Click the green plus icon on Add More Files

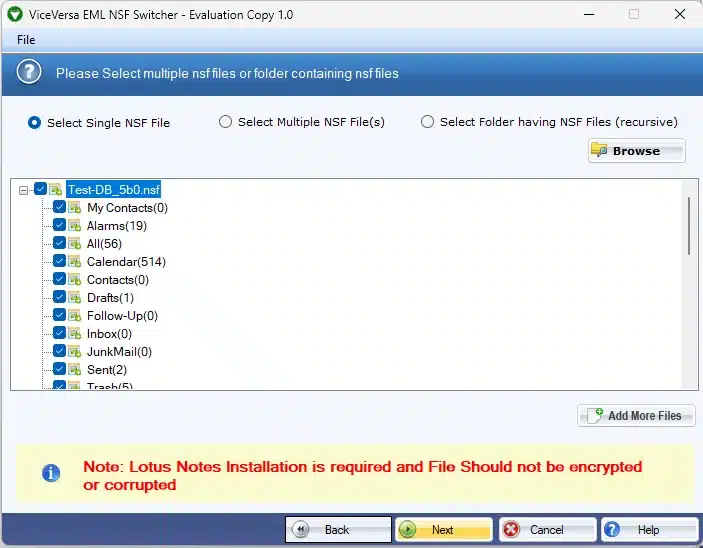[x=594, y=415]
